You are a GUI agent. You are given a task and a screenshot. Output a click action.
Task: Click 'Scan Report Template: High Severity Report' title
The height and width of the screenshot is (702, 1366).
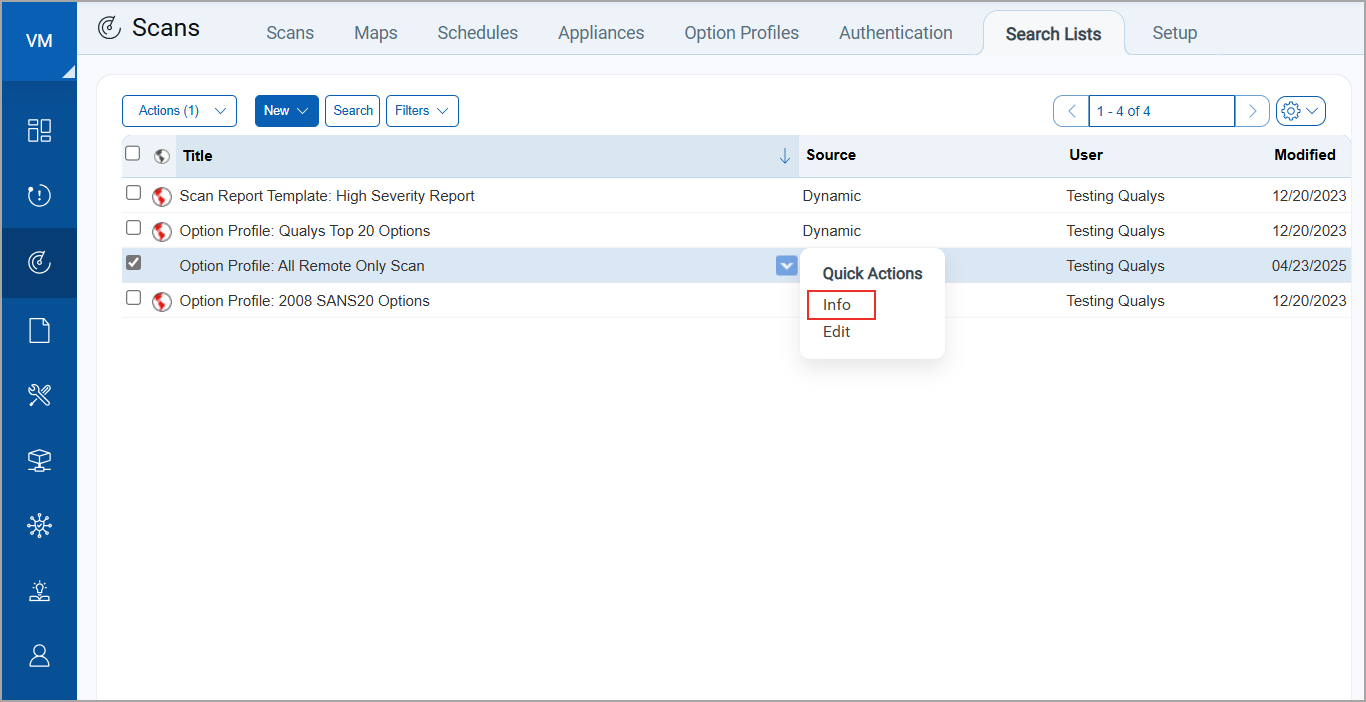[x=327, y=196]
